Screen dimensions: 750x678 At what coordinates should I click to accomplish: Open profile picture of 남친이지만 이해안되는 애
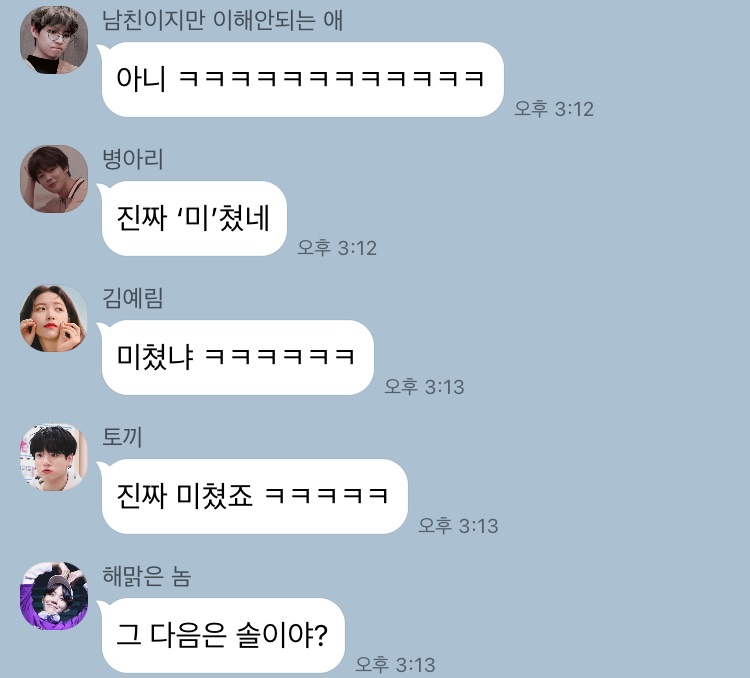(x=54, y=40)
